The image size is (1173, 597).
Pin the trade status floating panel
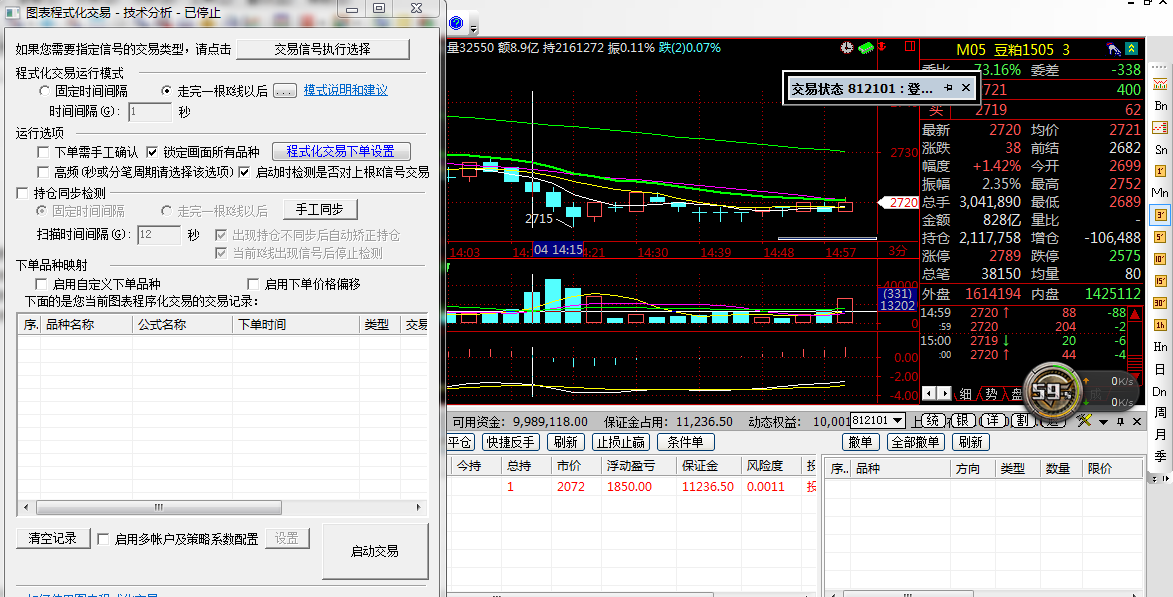[x=948, y=88]
